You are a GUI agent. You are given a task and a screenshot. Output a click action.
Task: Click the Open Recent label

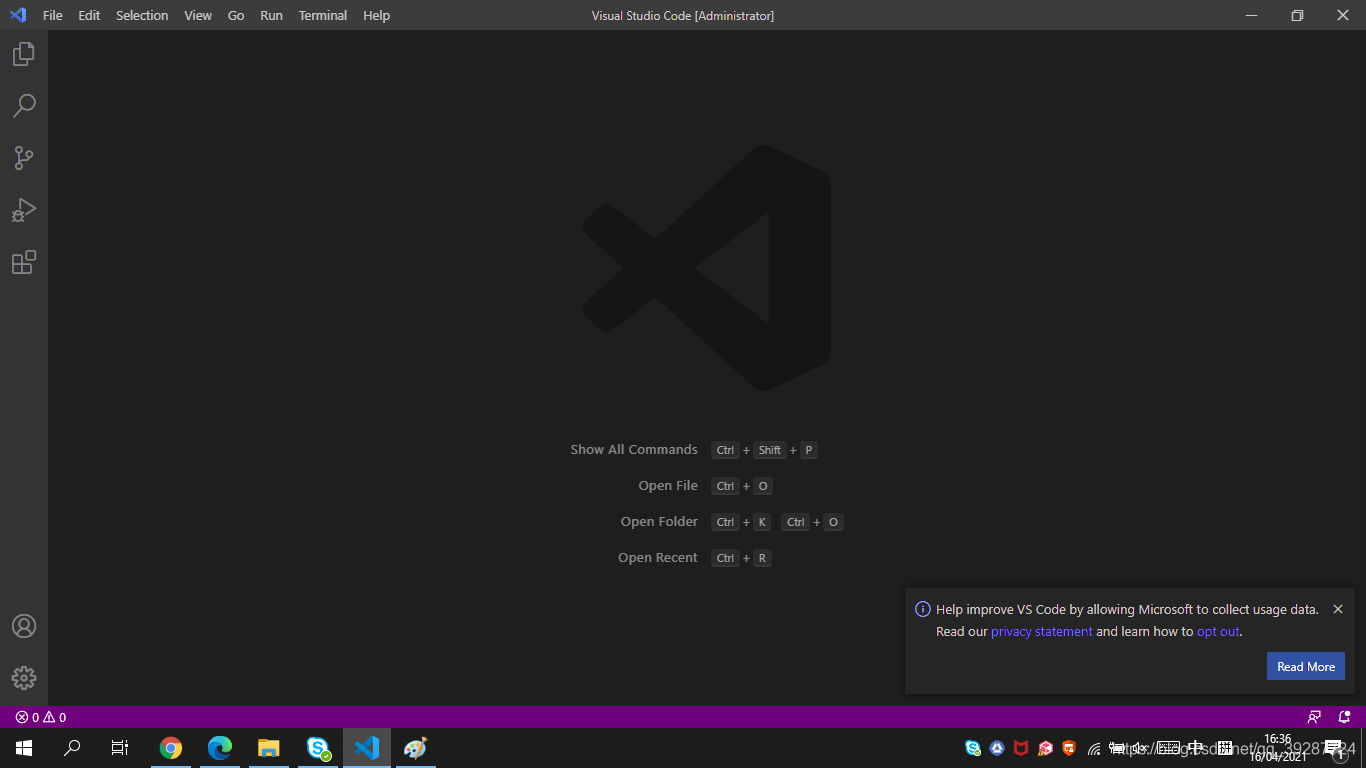658,558
